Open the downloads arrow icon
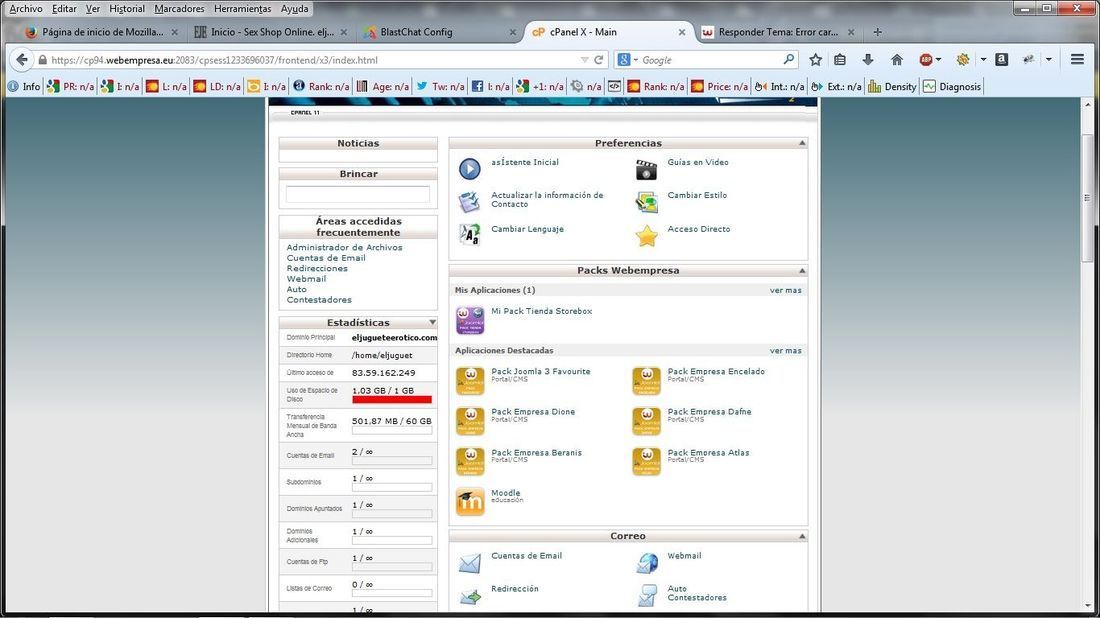This screenshot has height=618, width=1100. (868, 60)
